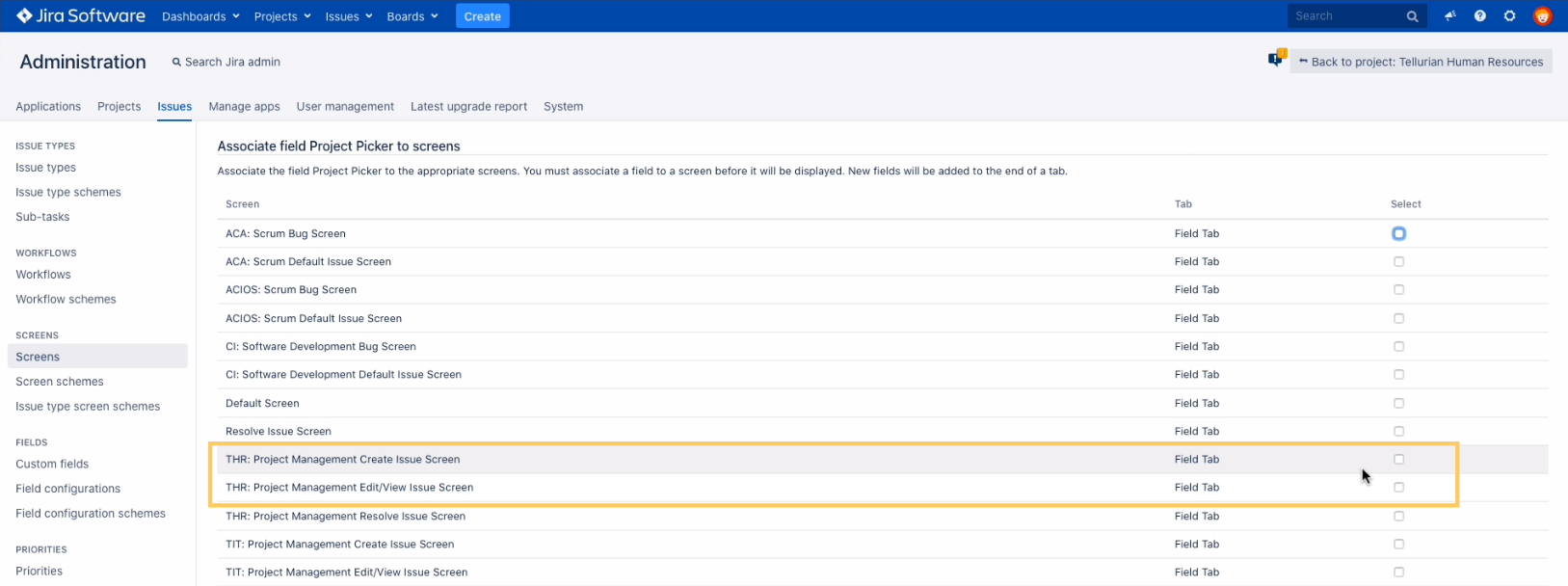
Task: Select THR: Project Management Create Issue Screen checkbox
Action: point(1398,460)
